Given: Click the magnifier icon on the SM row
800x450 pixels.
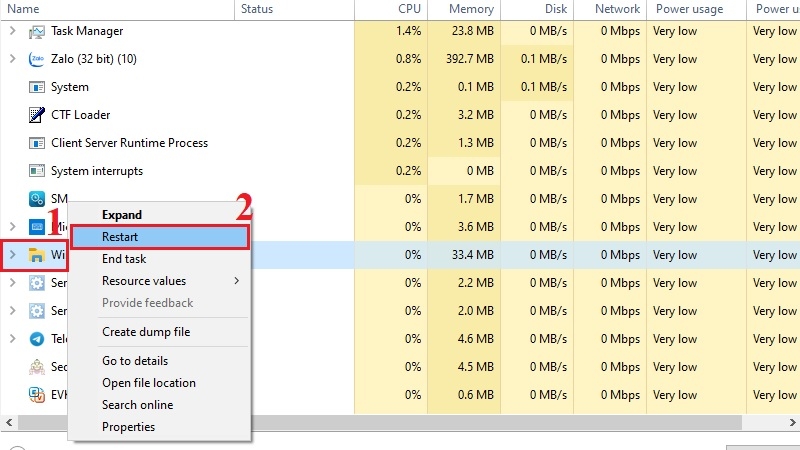Looking at the screenshot, I should (x=37, y=199).
